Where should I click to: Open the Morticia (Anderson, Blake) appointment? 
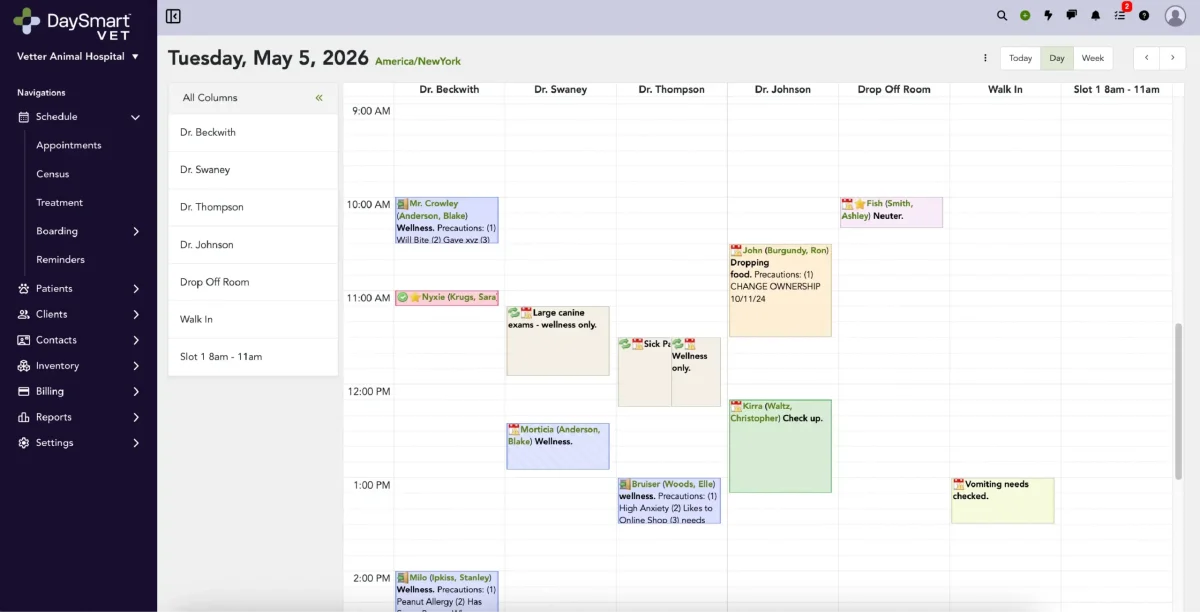tap(558, 446)
